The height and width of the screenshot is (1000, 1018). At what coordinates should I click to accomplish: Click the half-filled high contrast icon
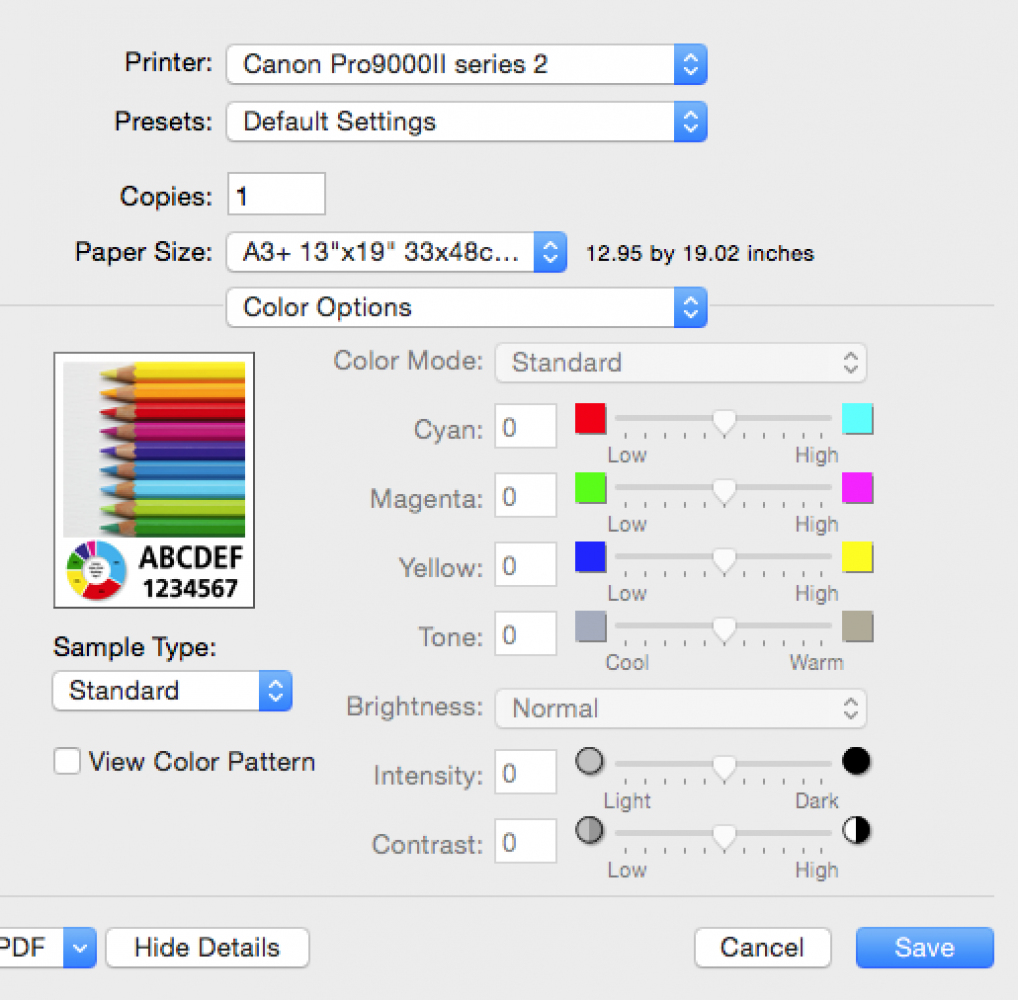pos(856,831)
